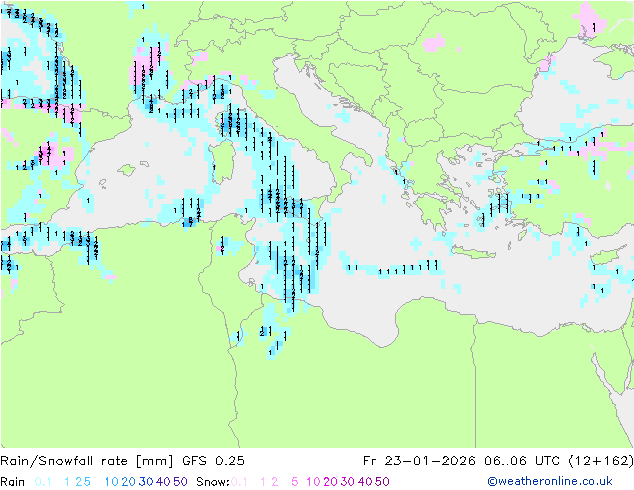
Task: Select the snow legend value 40
Action: (x=365, y=482)
